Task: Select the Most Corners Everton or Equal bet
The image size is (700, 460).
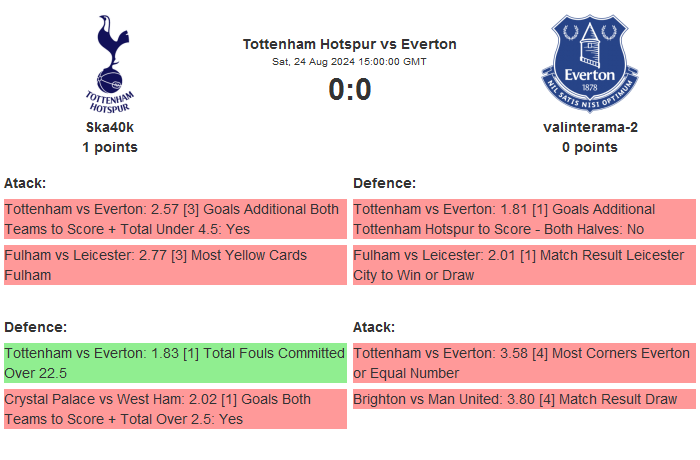Action: pyautogui.click(x=524, y=363)
